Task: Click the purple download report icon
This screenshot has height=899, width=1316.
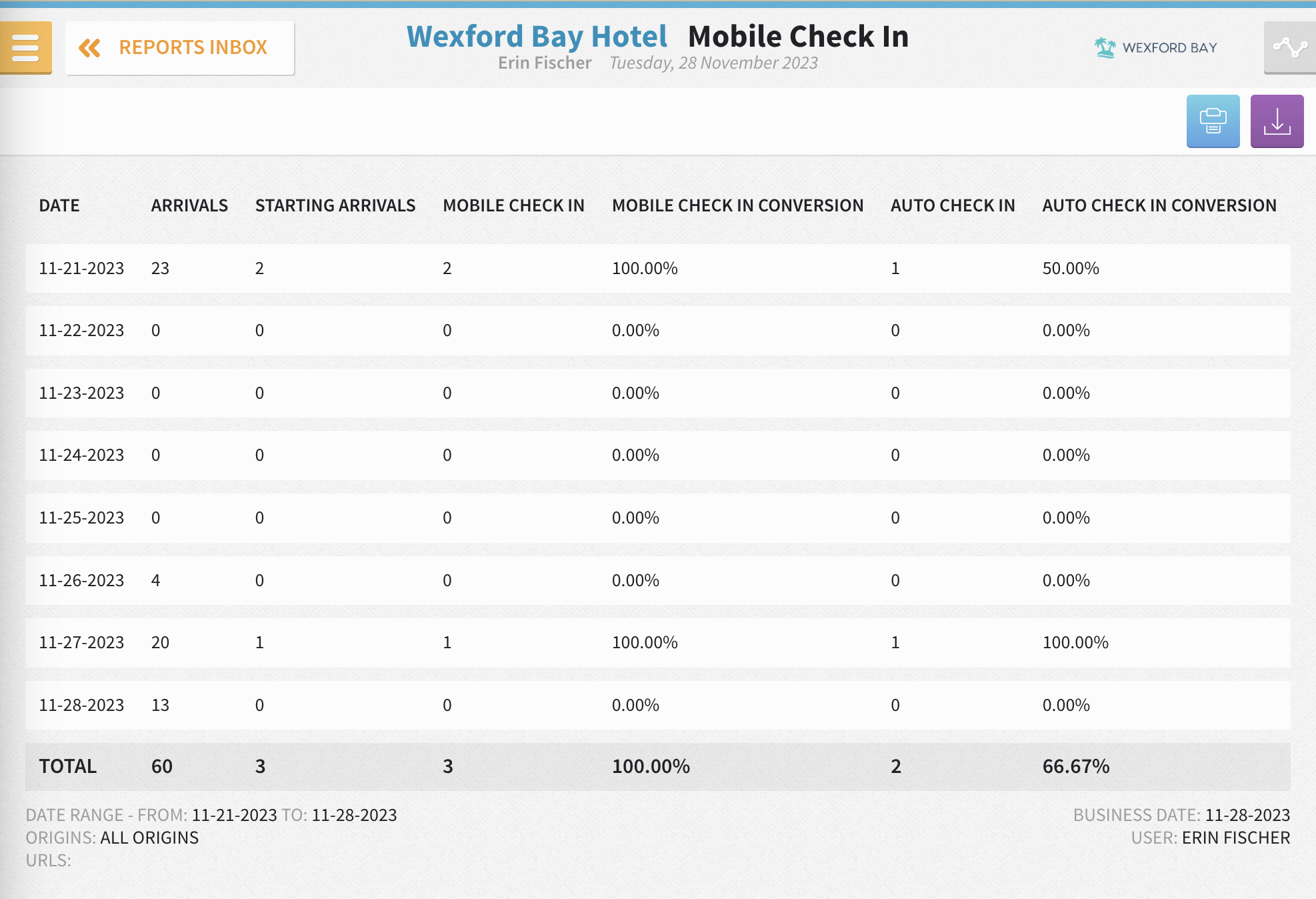Action: tap(1277, 121)
